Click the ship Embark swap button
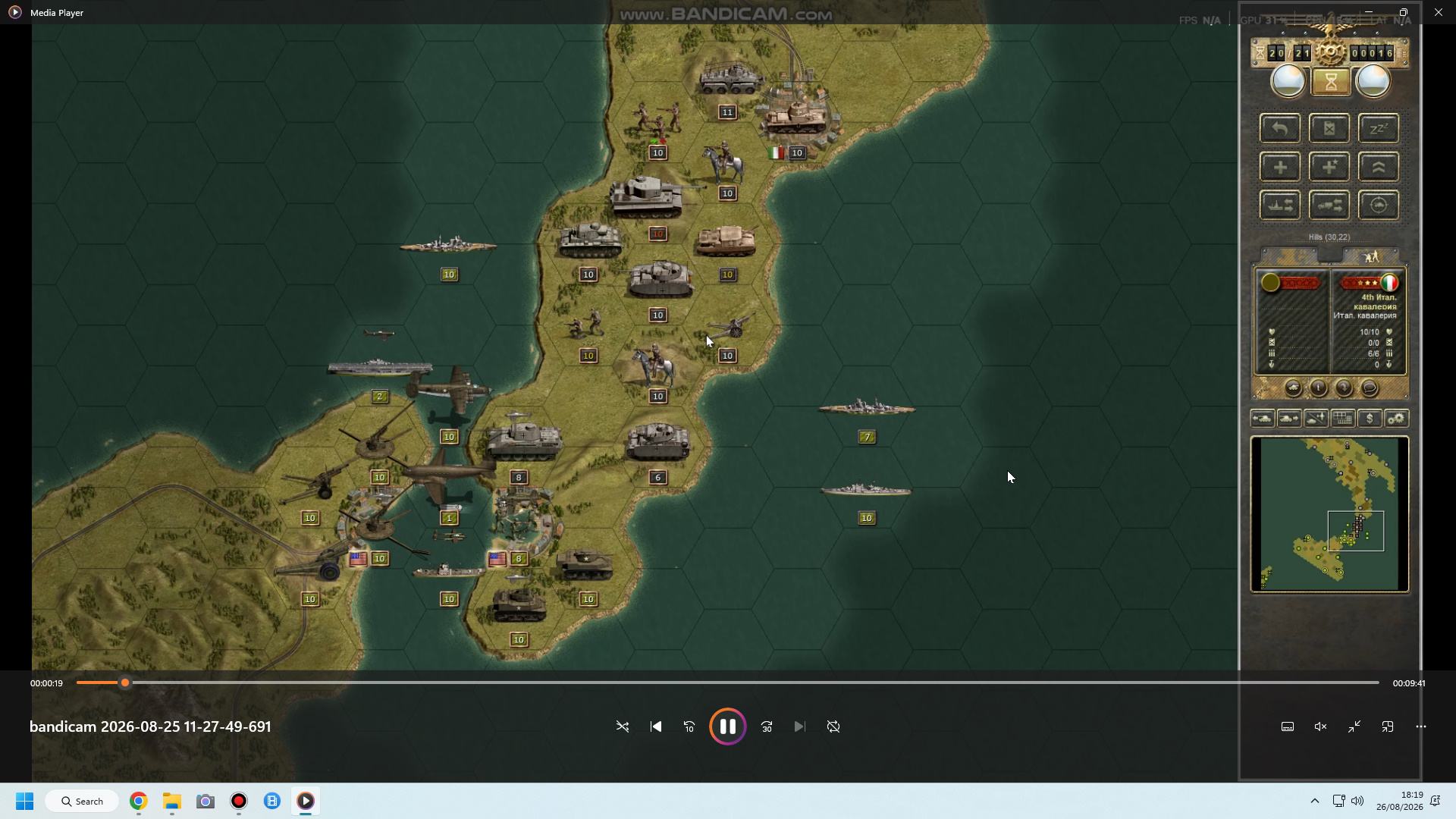Image resolution: width=1456 pixels, height=819 pixels. click(x=1280, y=206)
